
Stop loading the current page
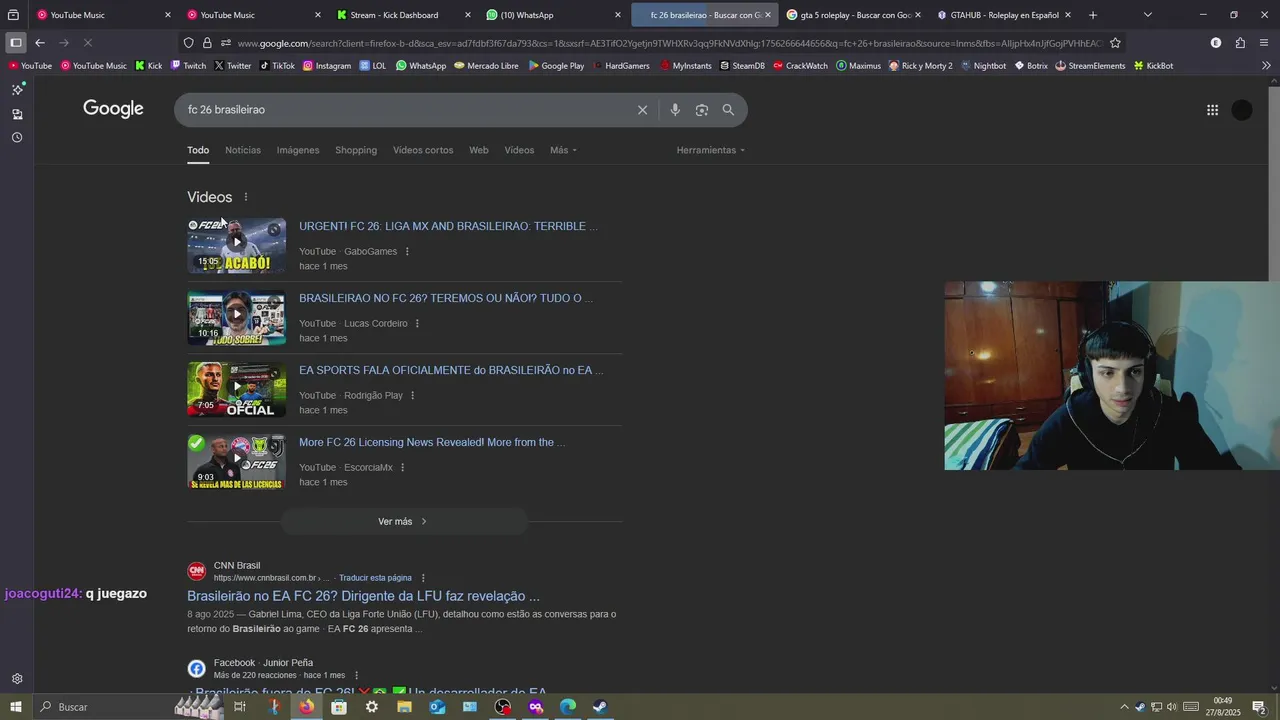coord(88,43)
